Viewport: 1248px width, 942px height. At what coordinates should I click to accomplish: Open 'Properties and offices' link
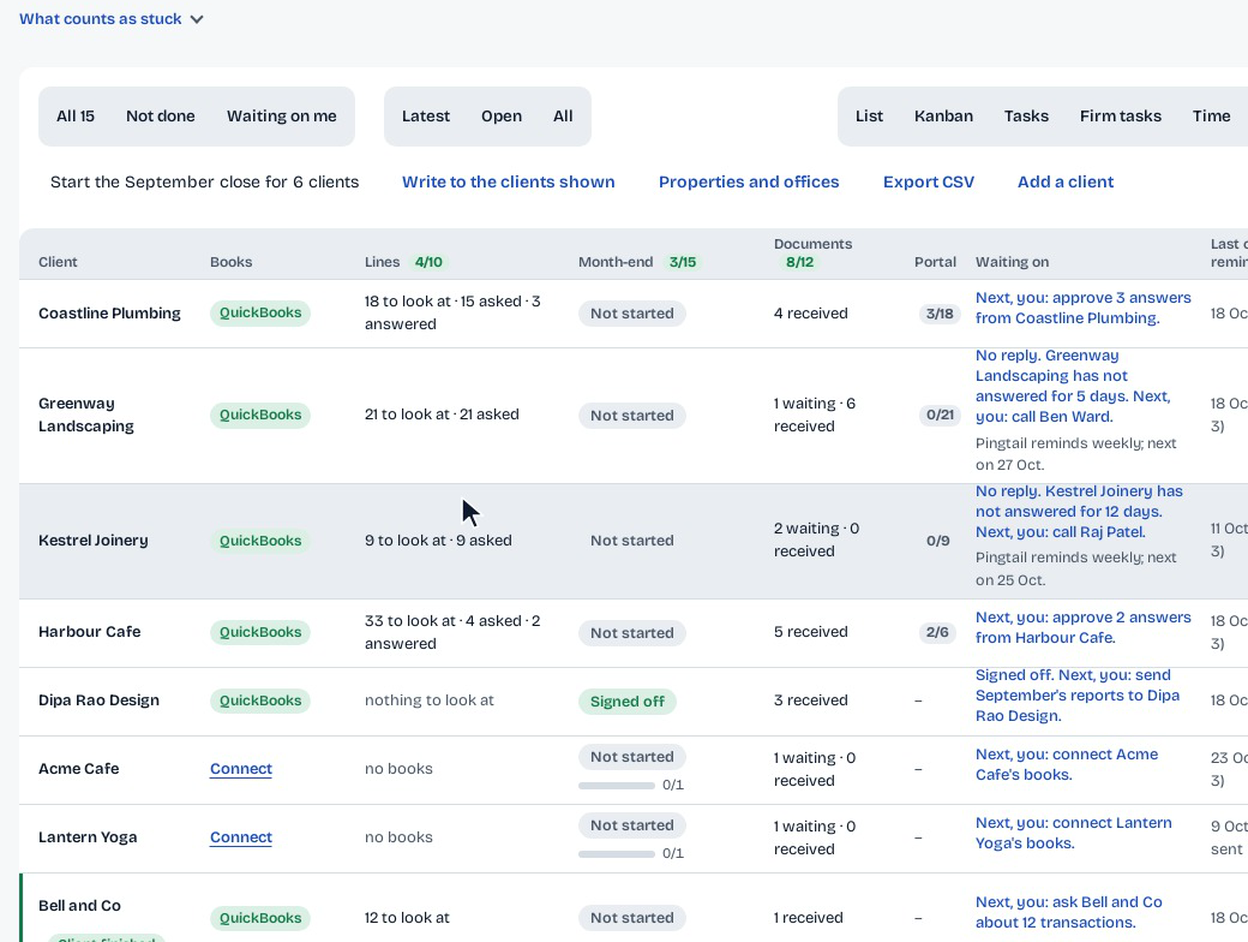click(x=749, y=182)
